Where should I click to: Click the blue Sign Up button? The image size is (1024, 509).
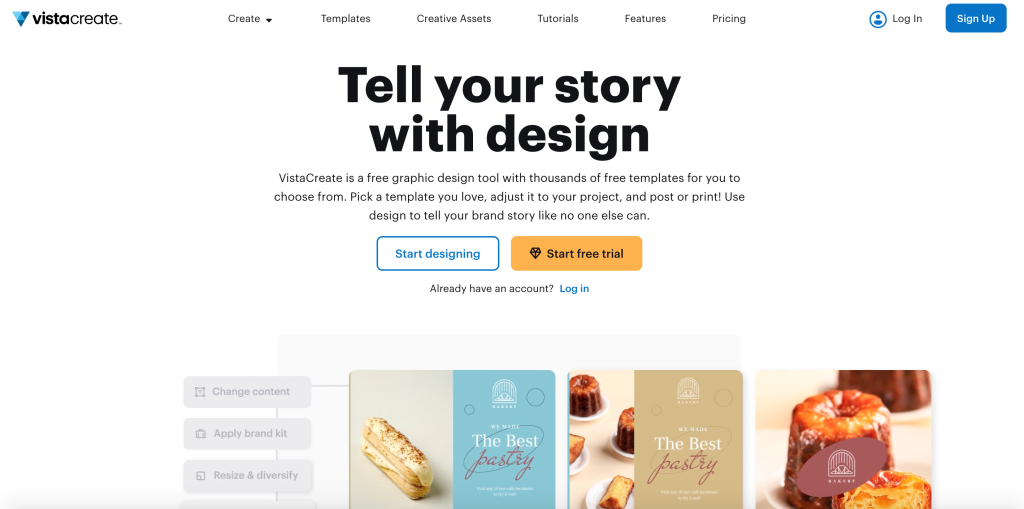click(x=975, y=19)
